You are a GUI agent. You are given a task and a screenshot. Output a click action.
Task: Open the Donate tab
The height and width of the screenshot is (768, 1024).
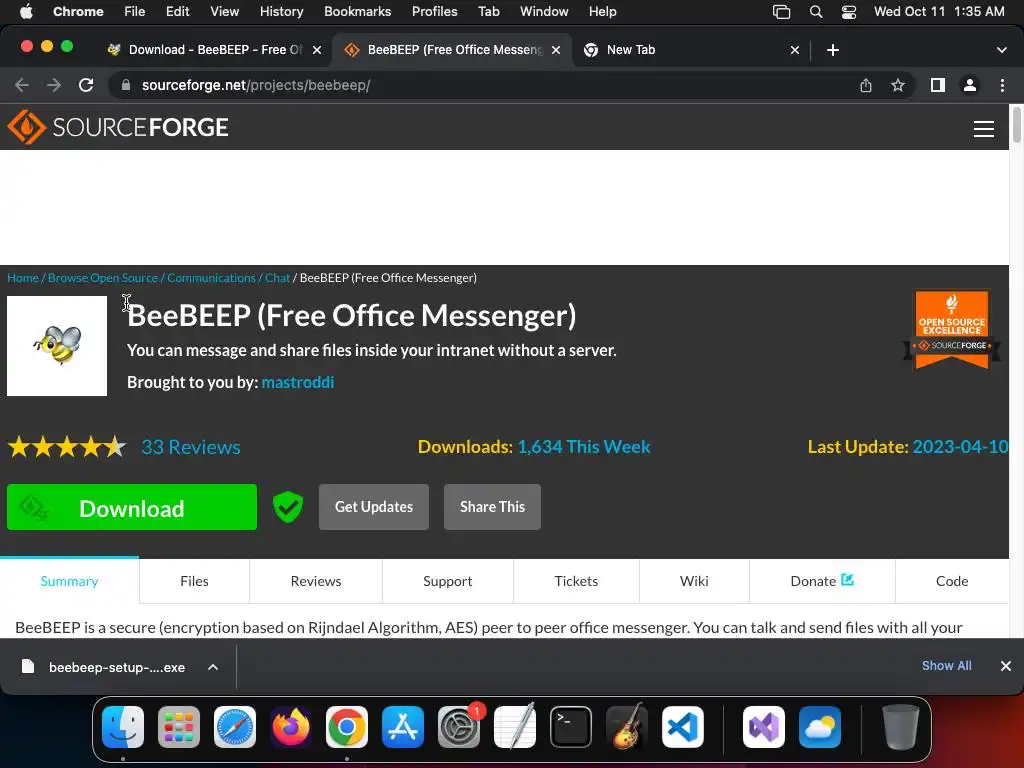click(822, 581)
